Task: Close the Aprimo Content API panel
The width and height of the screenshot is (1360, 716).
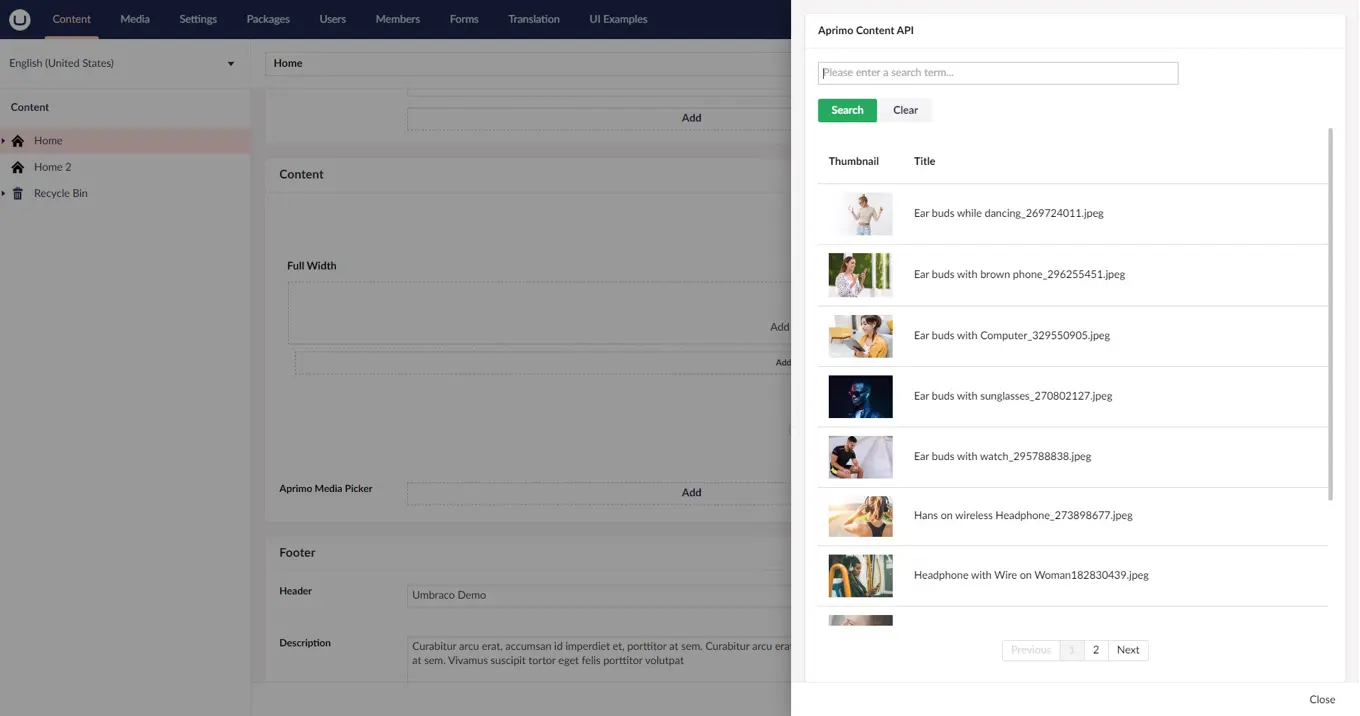Action: click(1322, 699)
